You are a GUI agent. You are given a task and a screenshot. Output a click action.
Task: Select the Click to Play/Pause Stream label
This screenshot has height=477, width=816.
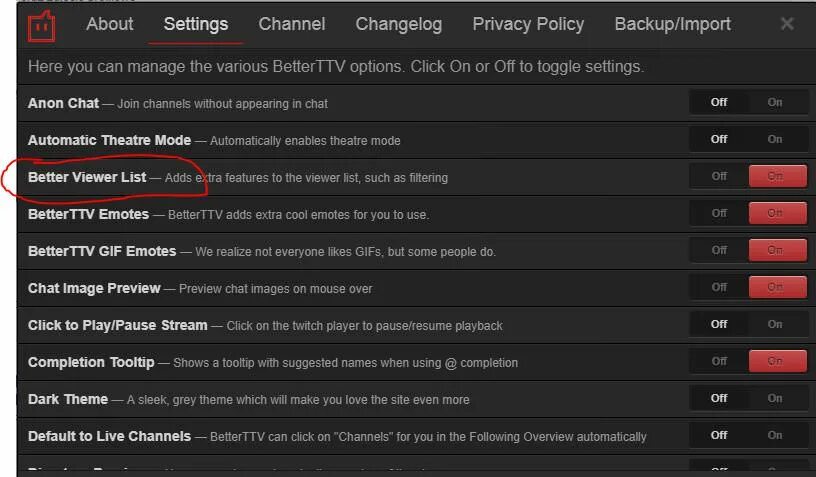click(x=118, y=325)
